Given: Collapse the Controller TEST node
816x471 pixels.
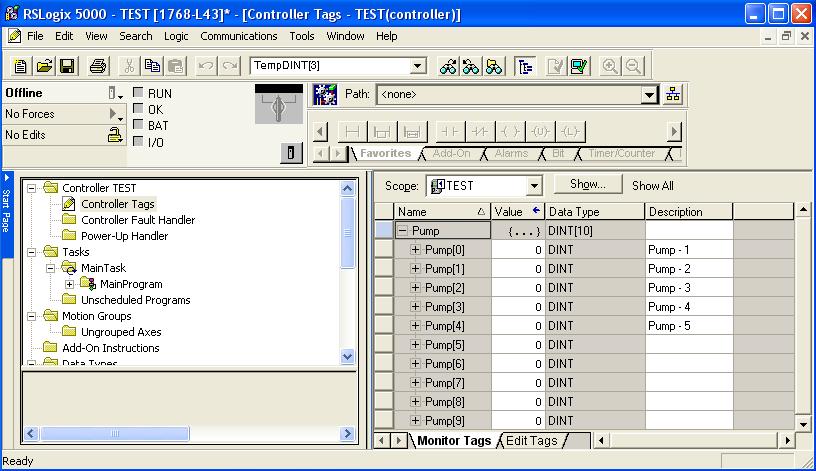Looking at the screenshot, I should coord(32,188).
